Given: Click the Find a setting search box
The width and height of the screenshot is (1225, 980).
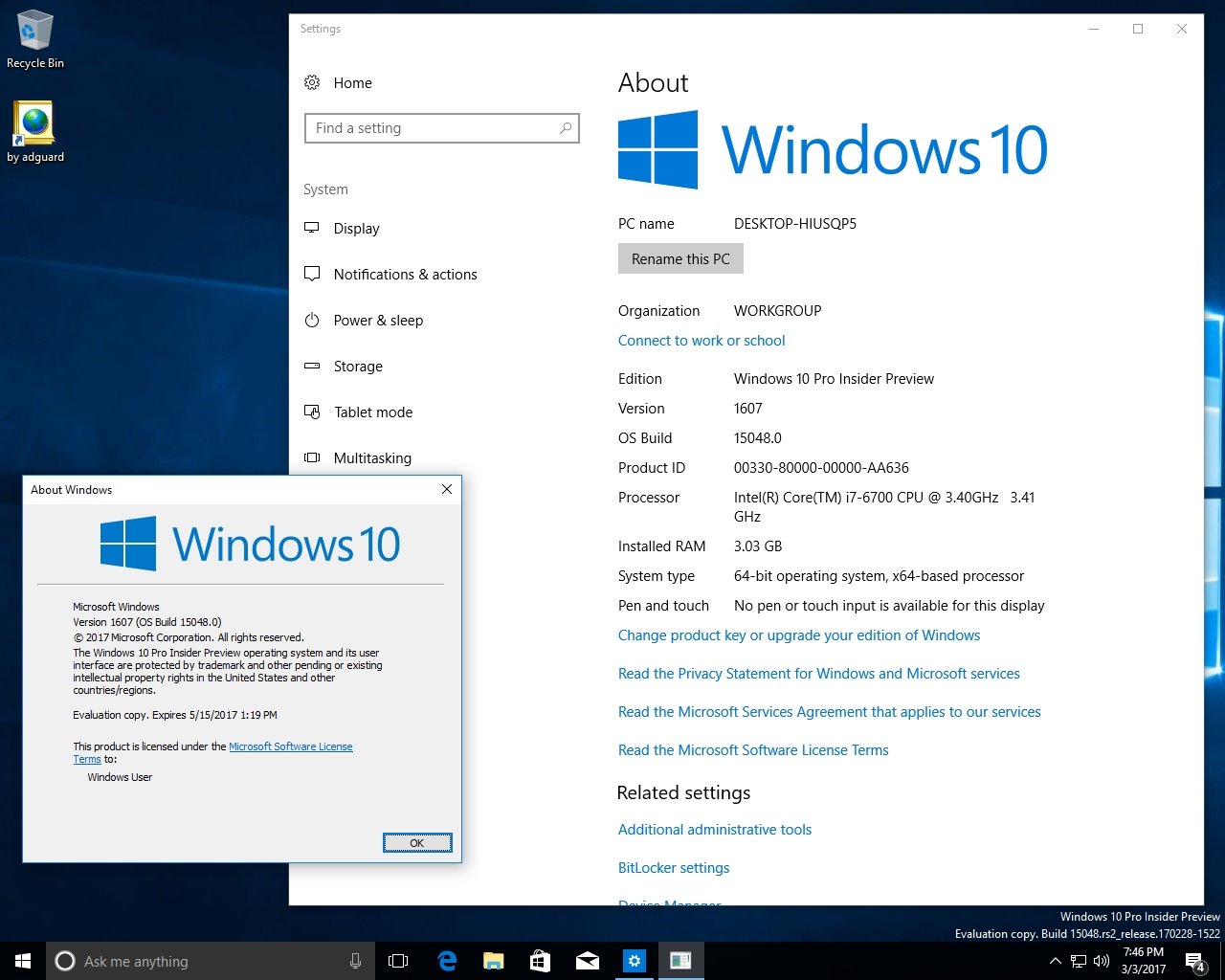Looking at the screenshot, I should pyautogui.click(x=442, y=128).
